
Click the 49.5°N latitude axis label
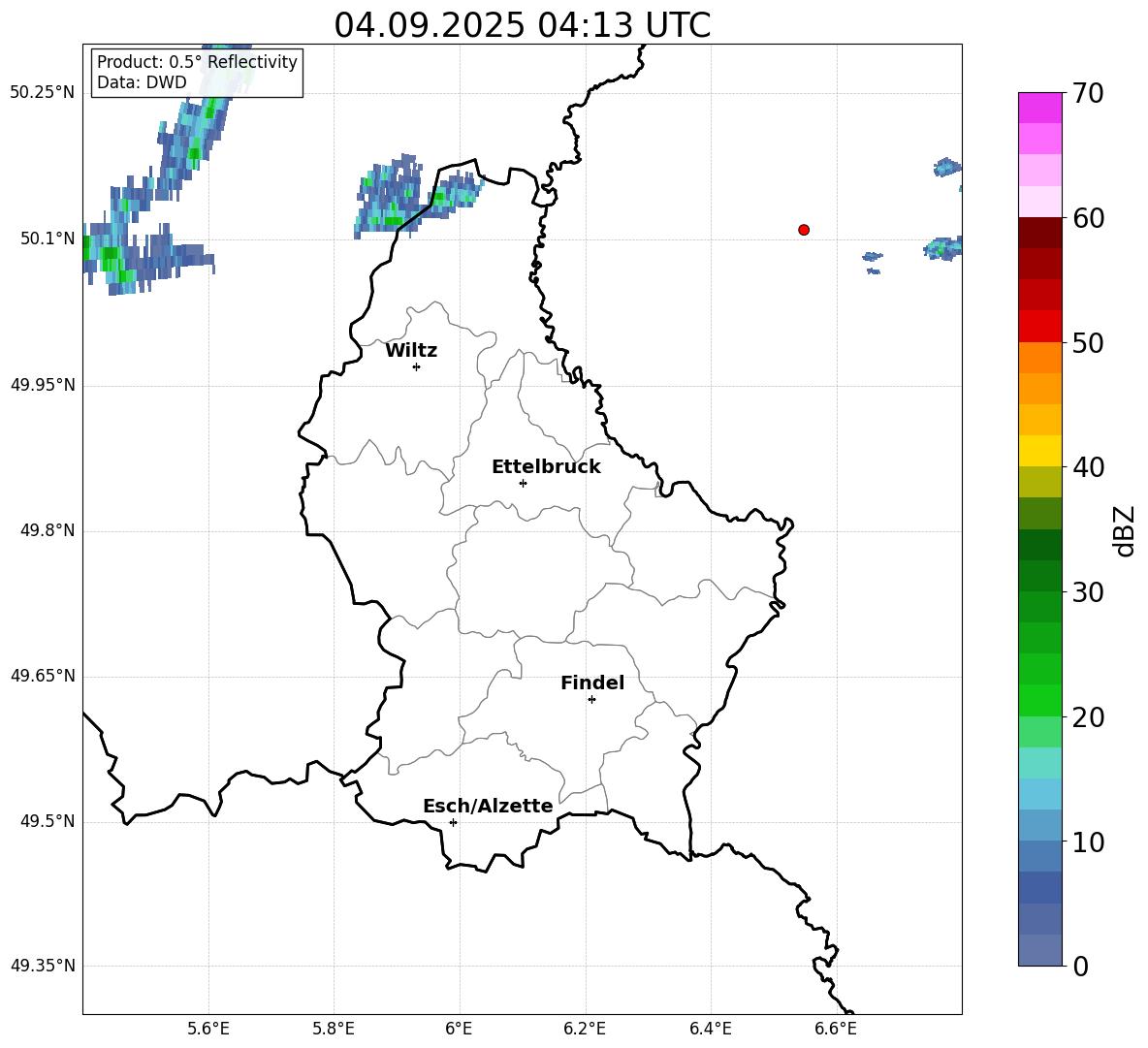(47, 821)
